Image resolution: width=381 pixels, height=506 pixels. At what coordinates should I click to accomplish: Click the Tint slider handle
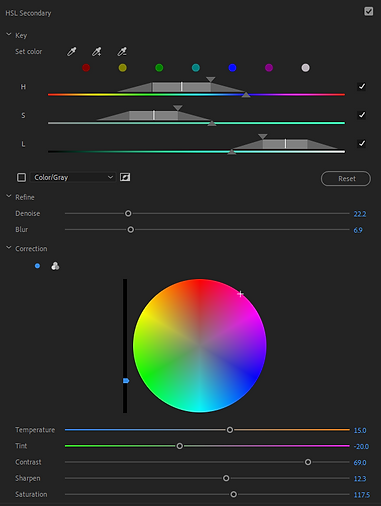[180, 446]
